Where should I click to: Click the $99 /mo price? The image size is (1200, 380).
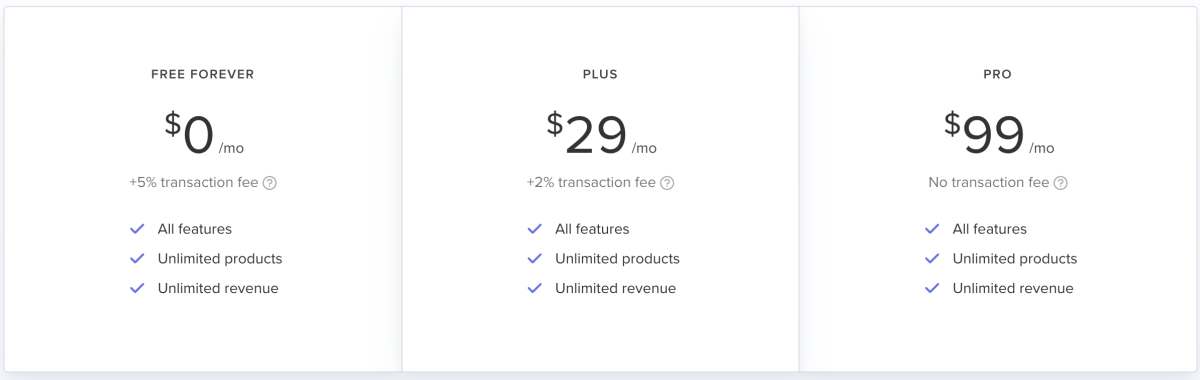pos(999,134)
